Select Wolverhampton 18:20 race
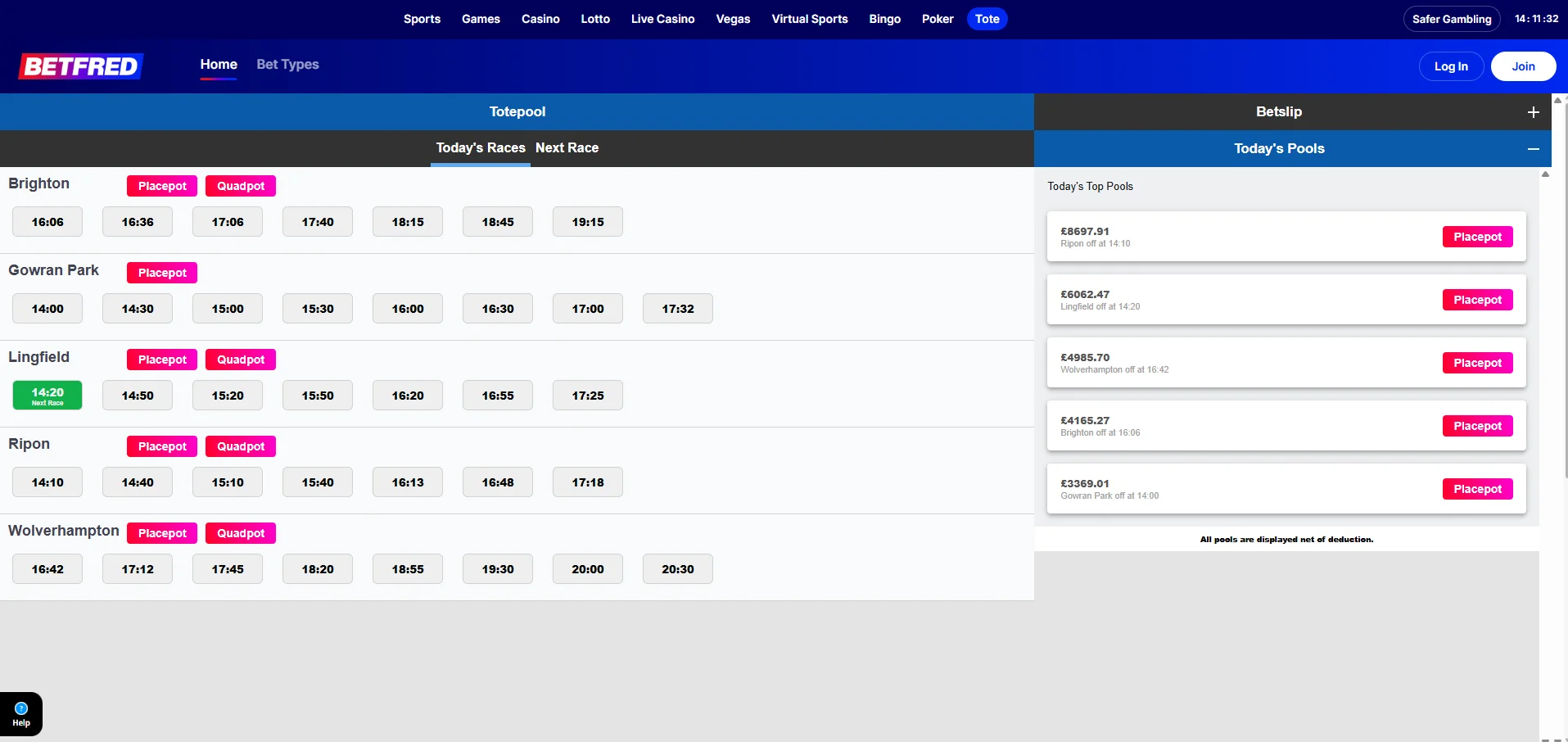1568x742 pixels. [318, 569]
